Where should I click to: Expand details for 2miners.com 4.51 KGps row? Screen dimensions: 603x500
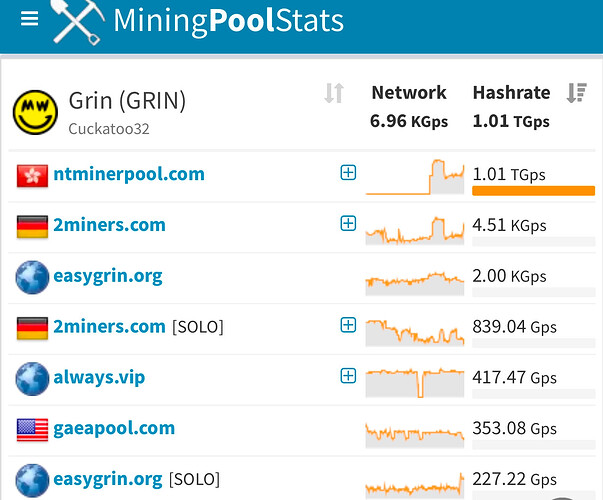(x=348, y=223)
